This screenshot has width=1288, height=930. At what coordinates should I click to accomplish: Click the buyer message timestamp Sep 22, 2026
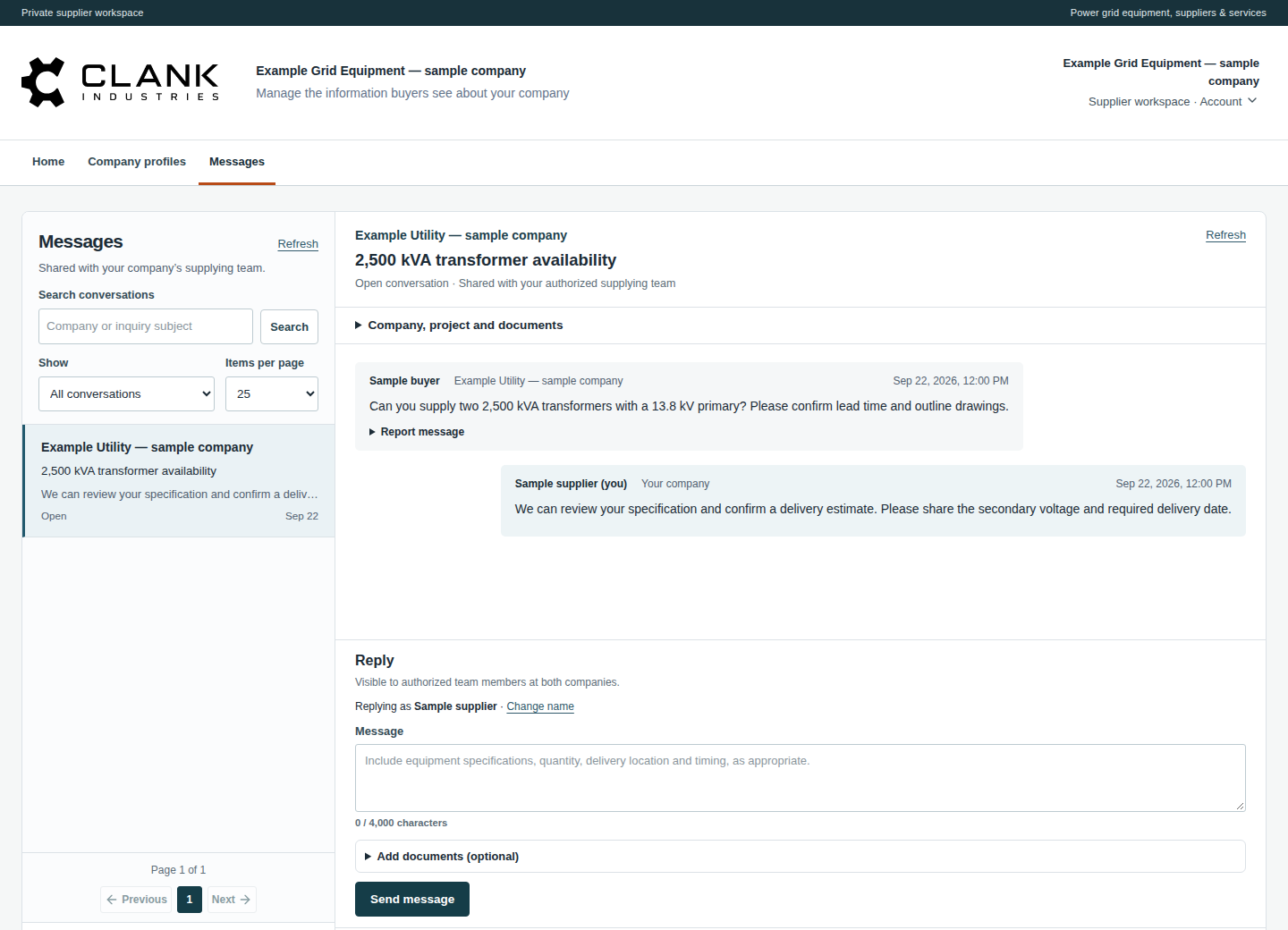click(951, 381)
